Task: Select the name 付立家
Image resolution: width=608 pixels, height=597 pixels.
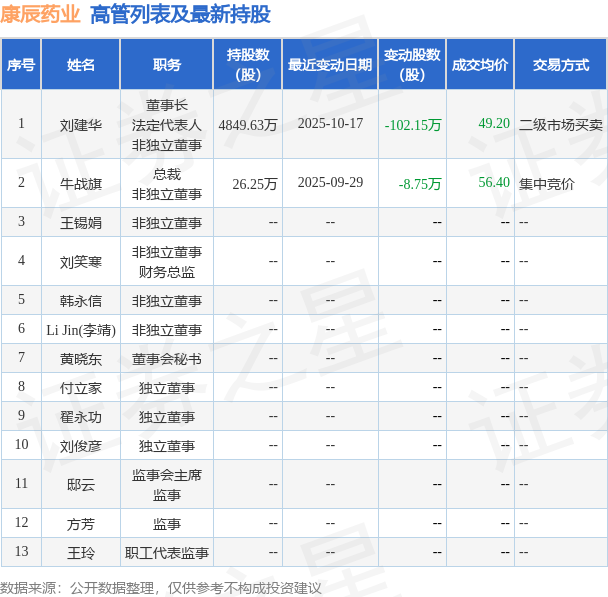Action: [81, 388]
